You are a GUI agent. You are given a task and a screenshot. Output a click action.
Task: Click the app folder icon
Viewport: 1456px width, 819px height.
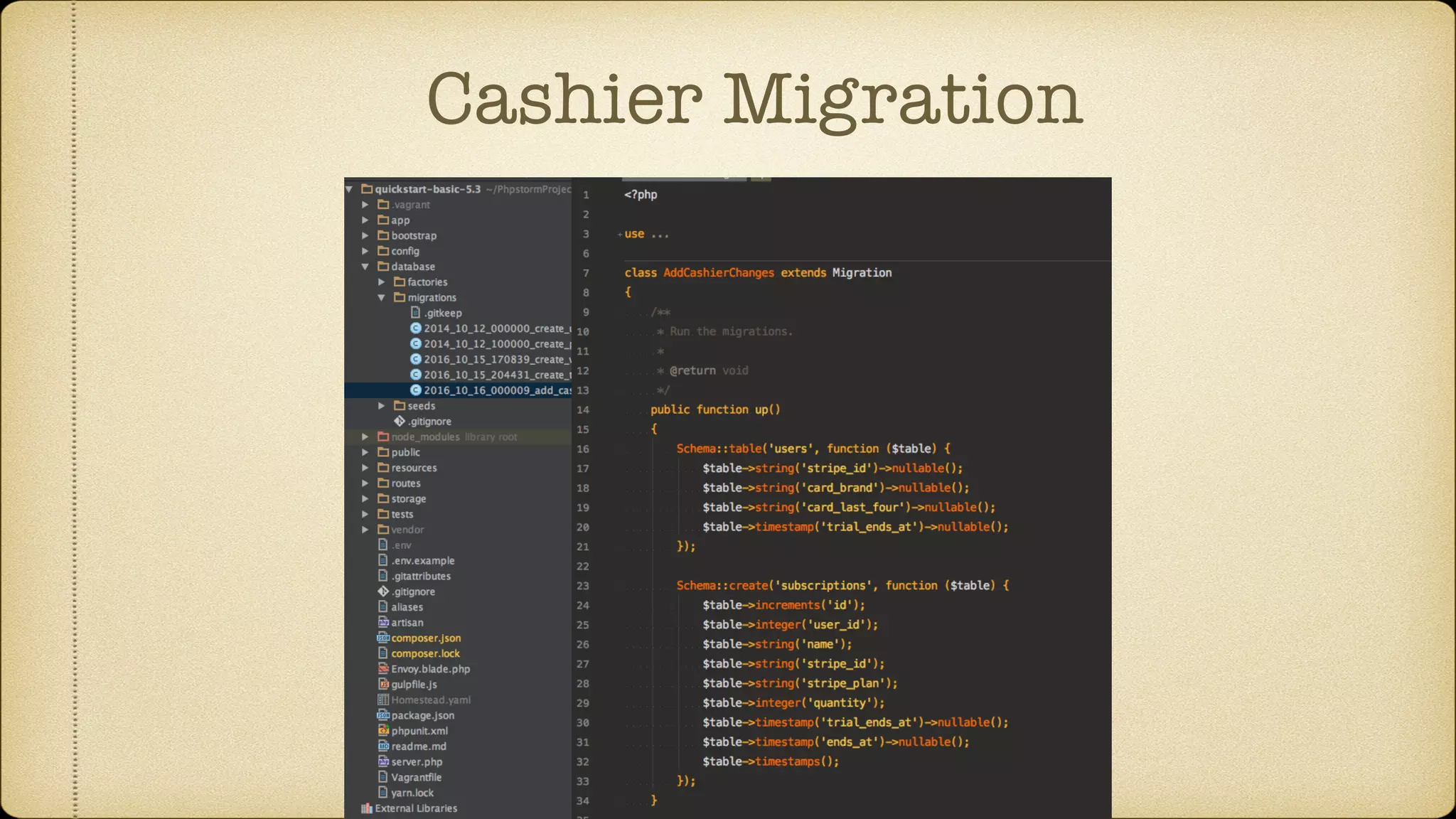383,220
